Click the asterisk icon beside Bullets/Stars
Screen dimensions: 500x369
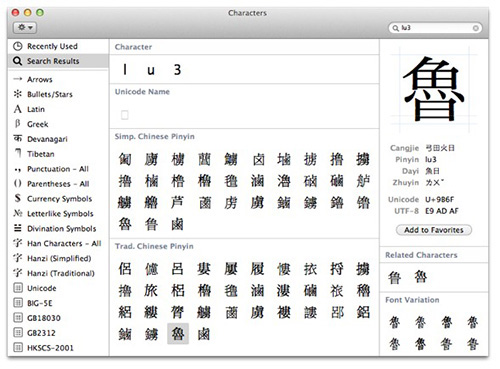point(17,94)
